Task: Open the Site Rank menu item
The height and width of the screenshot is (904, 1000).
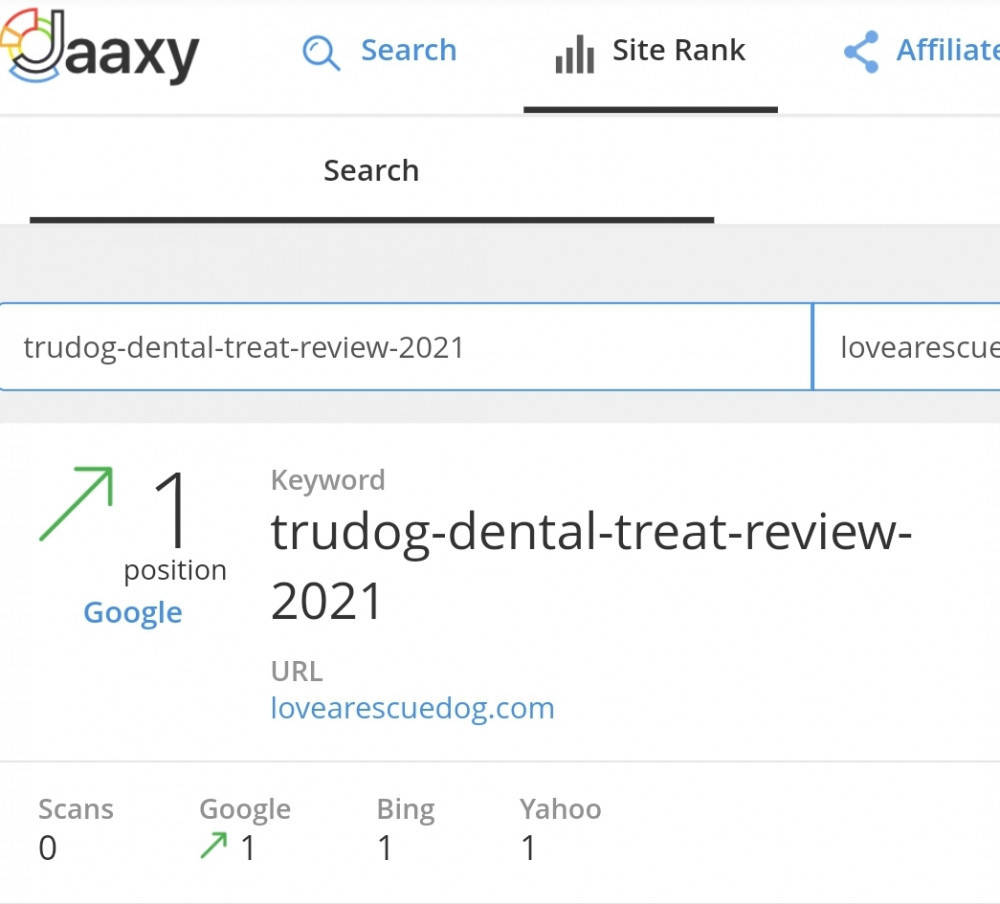Action: coord(679,50)
